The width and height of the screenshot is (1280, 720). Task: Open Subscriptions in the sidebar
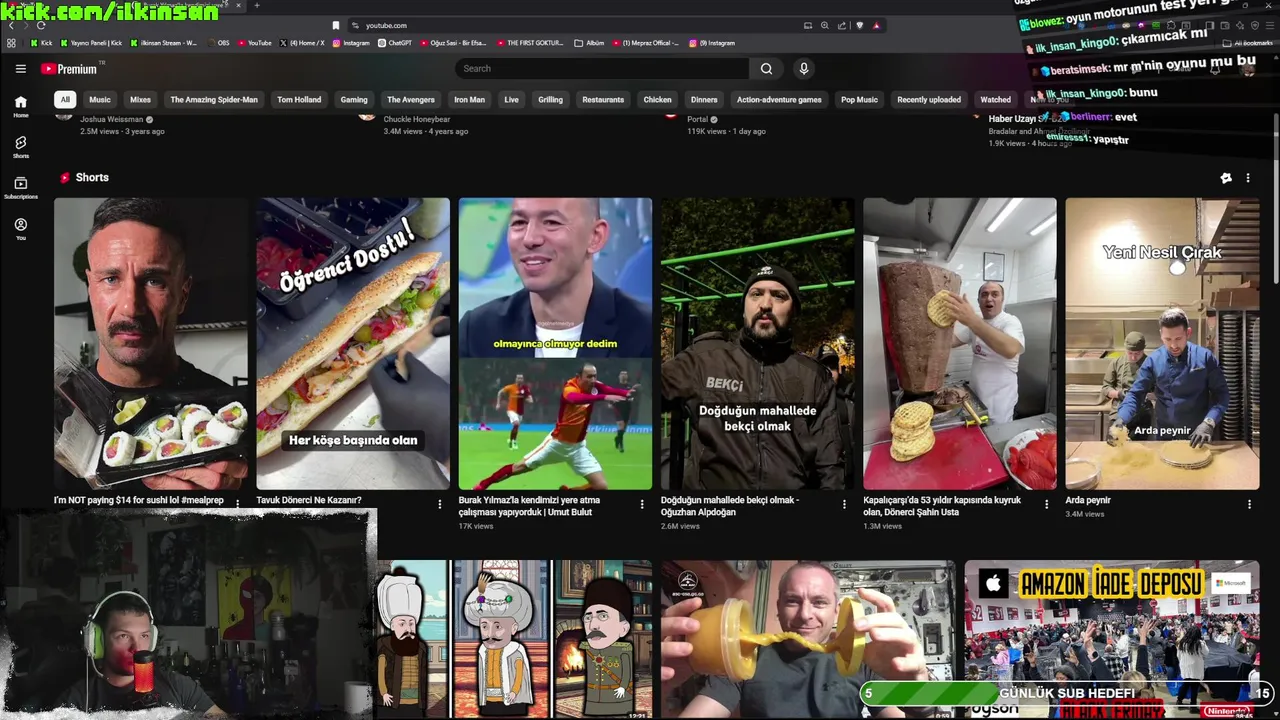[20, 187]
